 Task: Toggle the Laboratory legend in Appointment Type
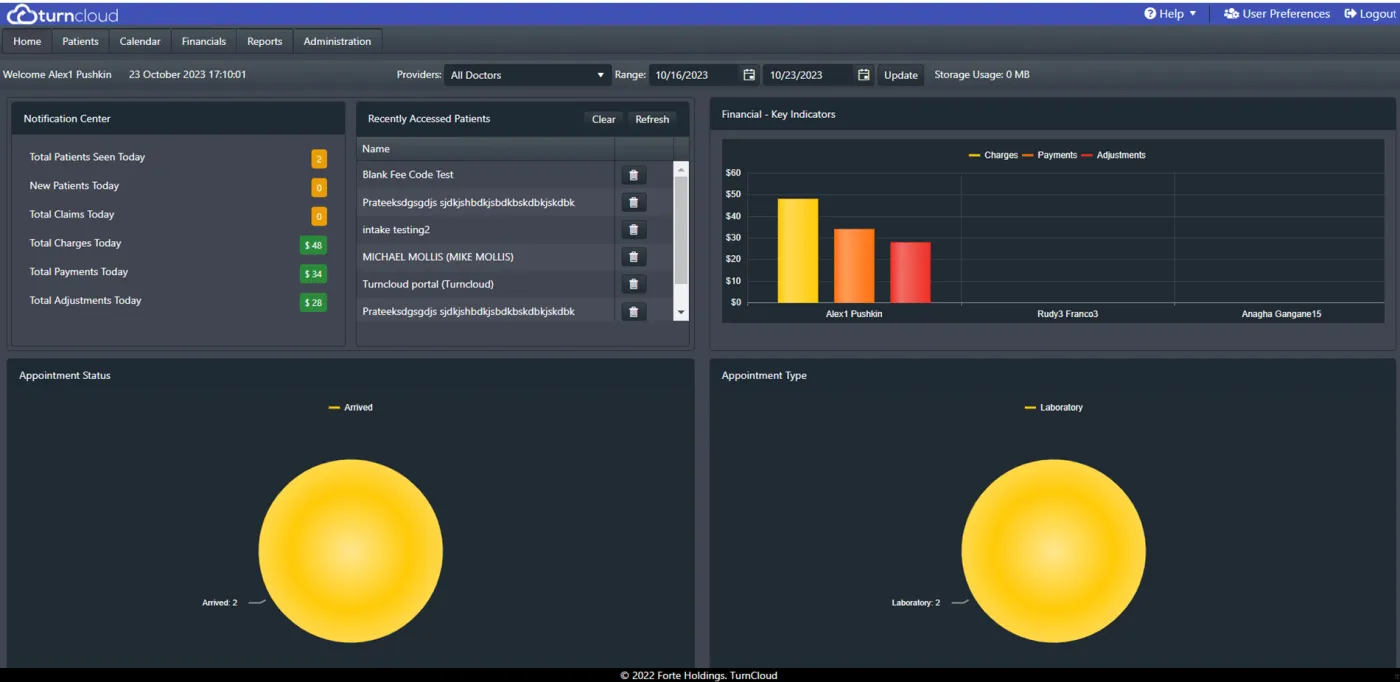(1054, 408)
